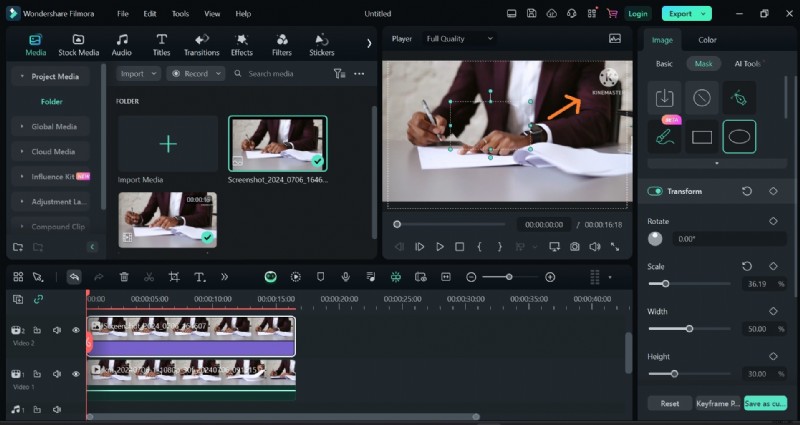Viewport: 800px width, 425px height.
Task: Click the shopping cart icon
Action: pyautogui.click(x=612, y=14)
